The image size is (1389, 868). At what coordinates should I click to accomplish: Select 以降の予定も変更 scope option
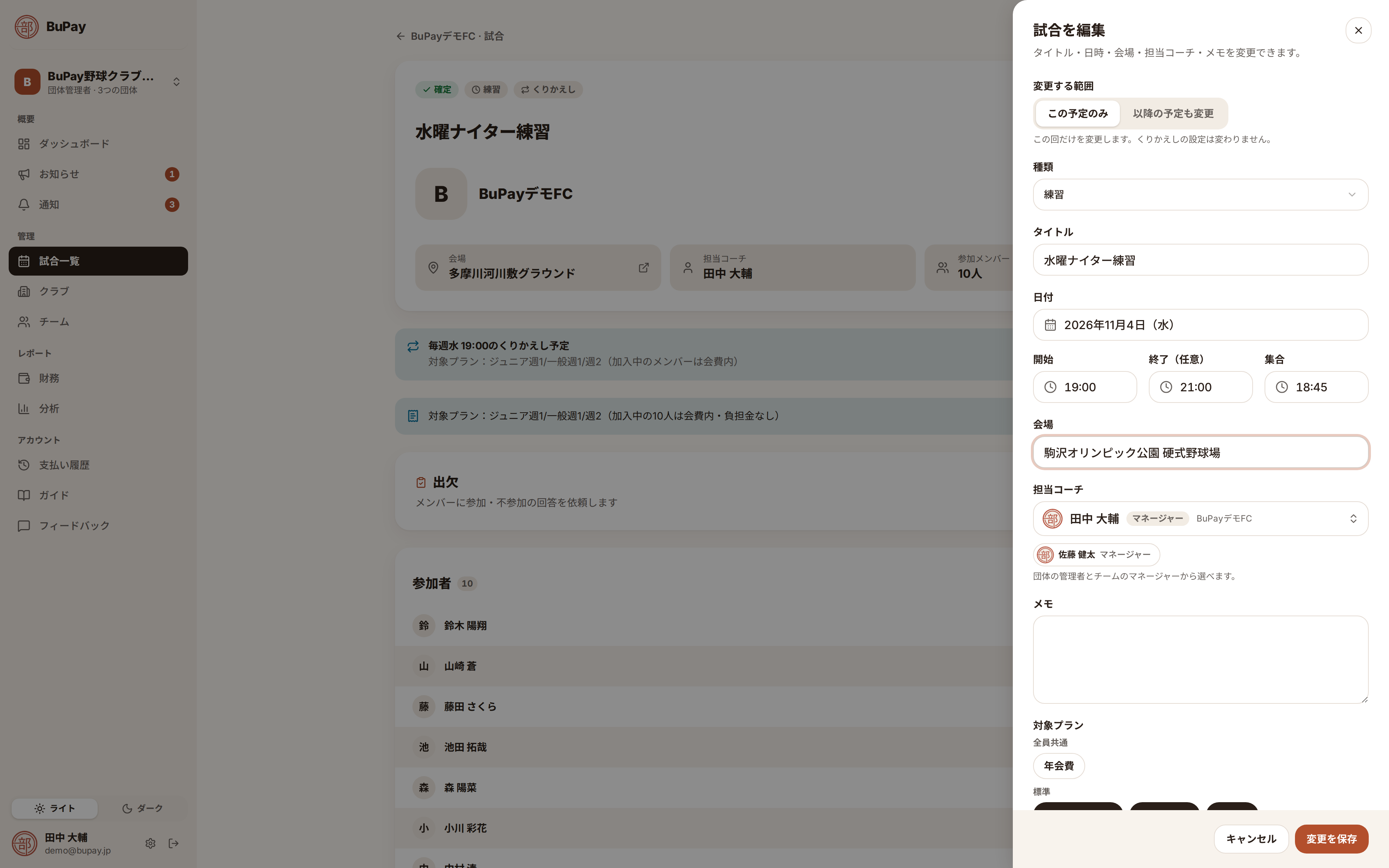coord(1173,114)
